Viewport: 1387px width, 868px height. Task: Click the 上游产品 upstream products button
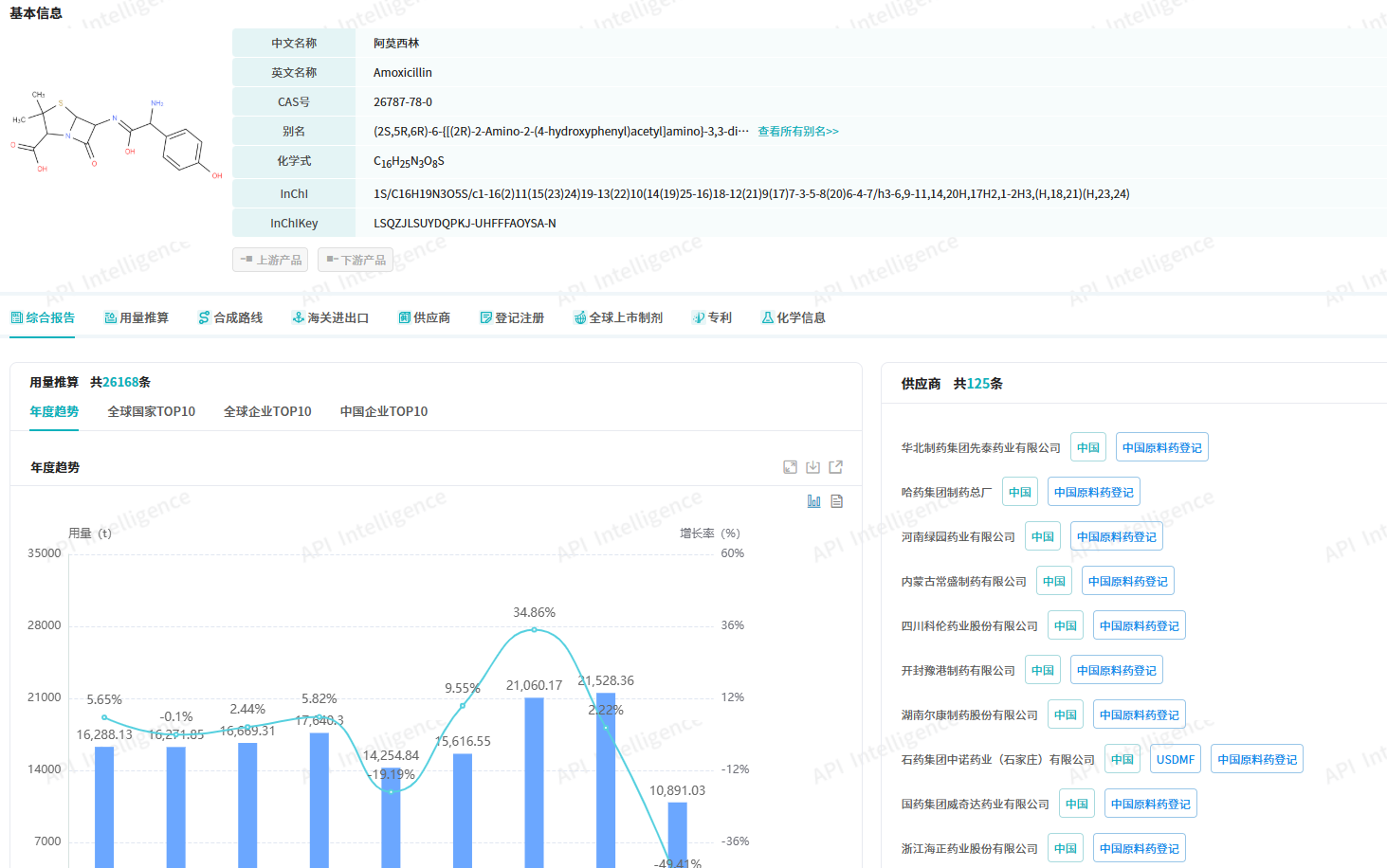270,260
